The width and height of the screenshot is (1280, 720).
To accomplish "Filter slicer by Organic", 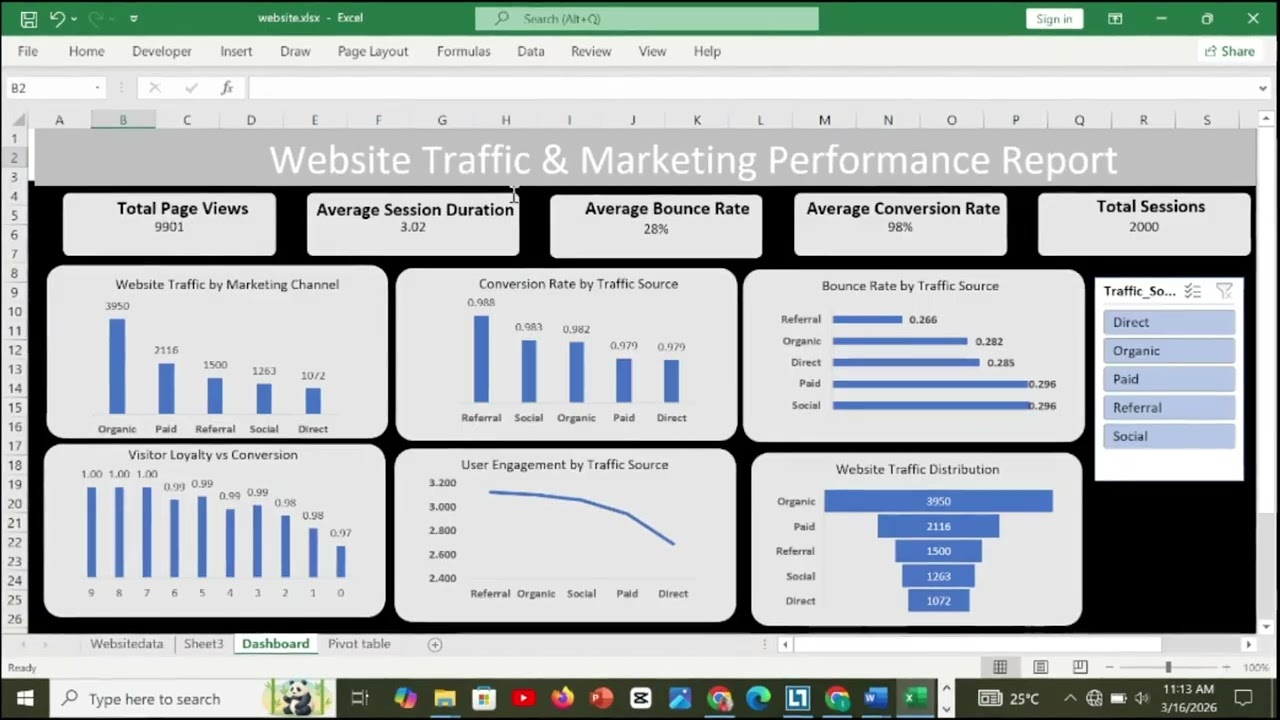I will 1169,351.
